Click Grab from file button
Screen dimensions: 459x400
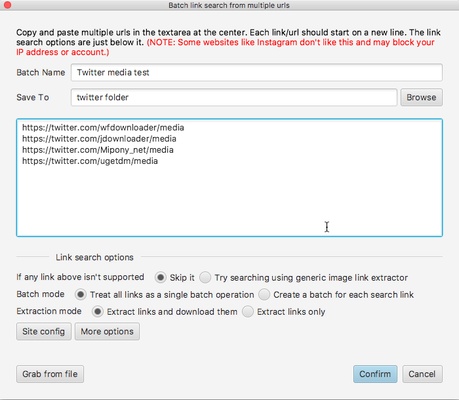tap(50, 374)
